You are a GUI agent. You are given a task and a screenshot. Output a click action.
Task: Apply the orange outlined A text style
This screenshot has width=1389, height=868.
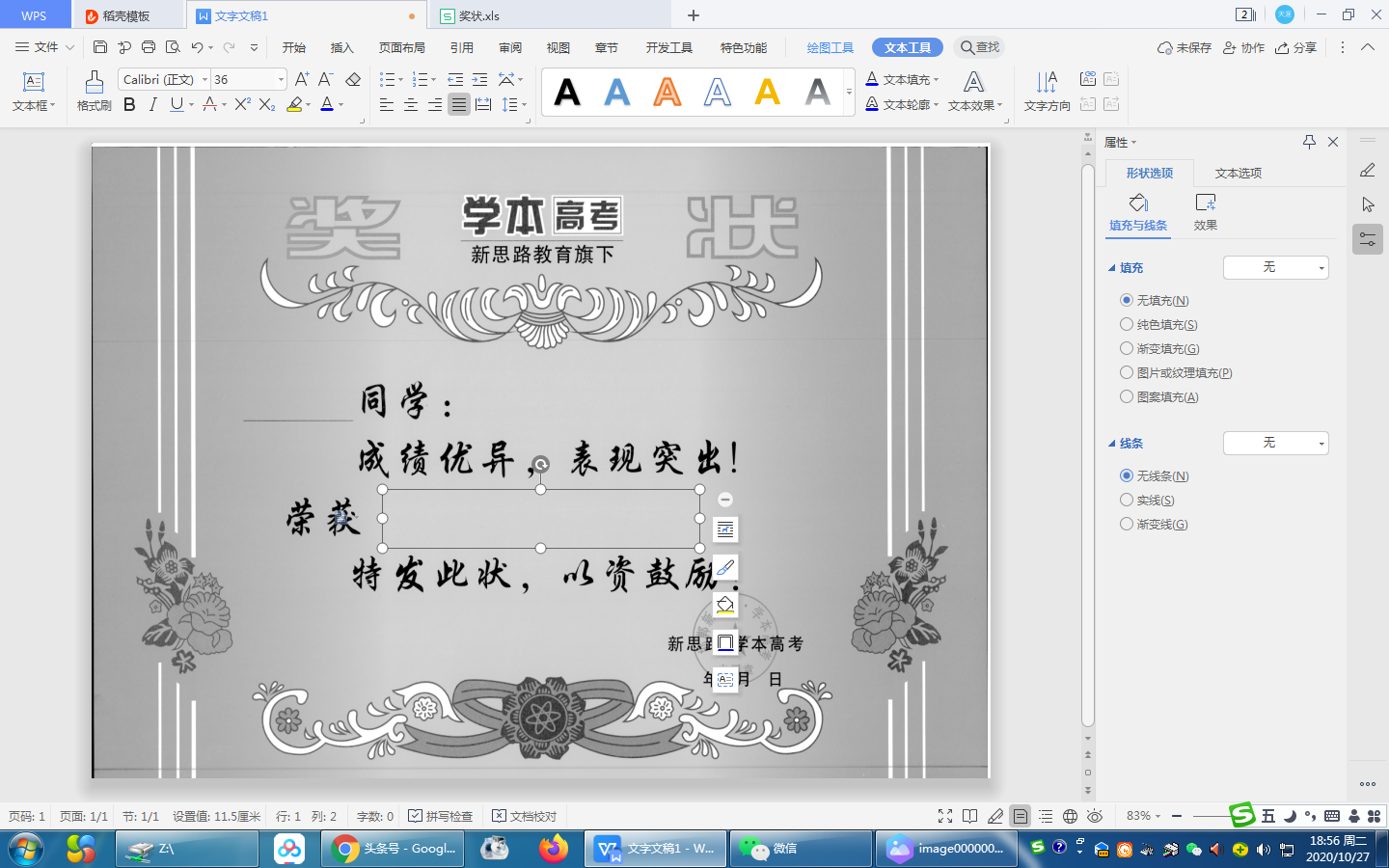point(667,92)
